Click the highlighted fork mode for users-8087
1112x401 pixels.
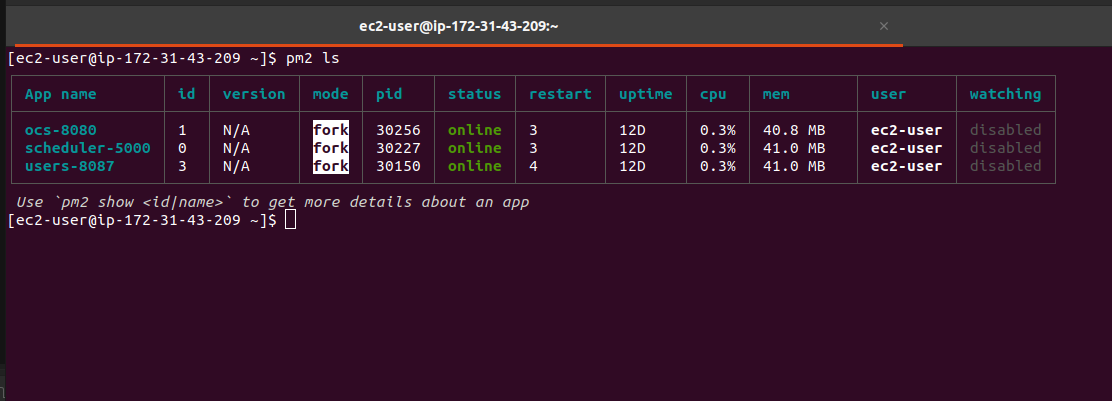(x=330, y=166)
